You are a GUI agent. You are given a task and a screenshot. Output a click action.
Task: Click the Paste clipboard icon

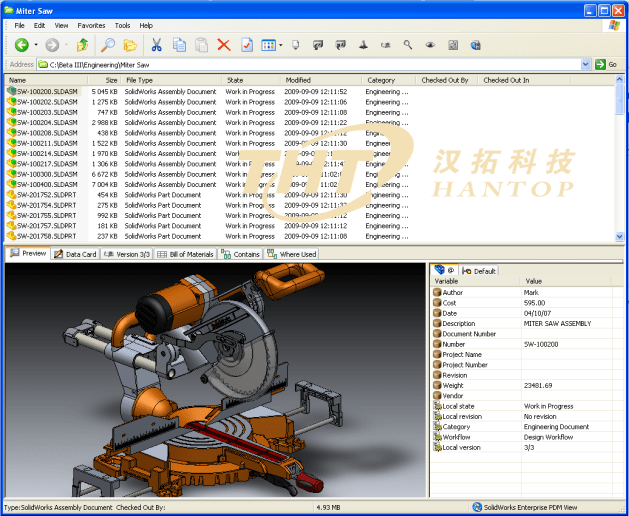pyautogui.click(x=201, y=45)
